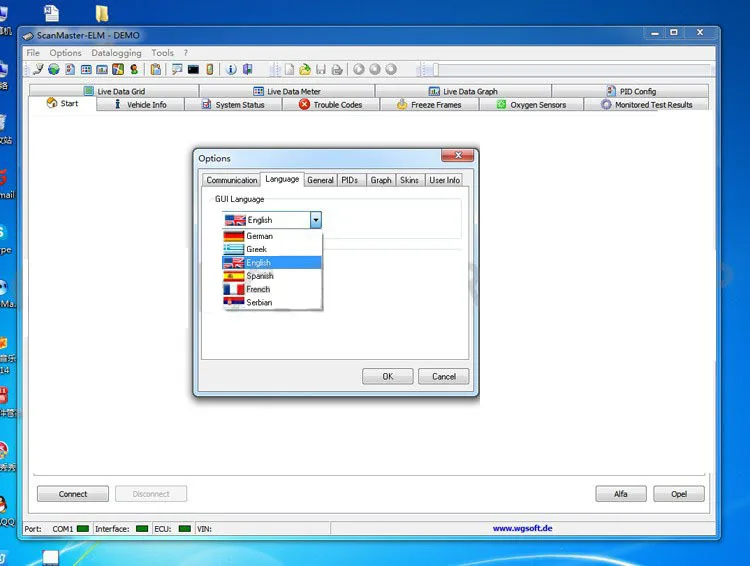Choose Greek from language list
Image resolution: width=750 pixels, height=566 pixels.
pos(272,249)
